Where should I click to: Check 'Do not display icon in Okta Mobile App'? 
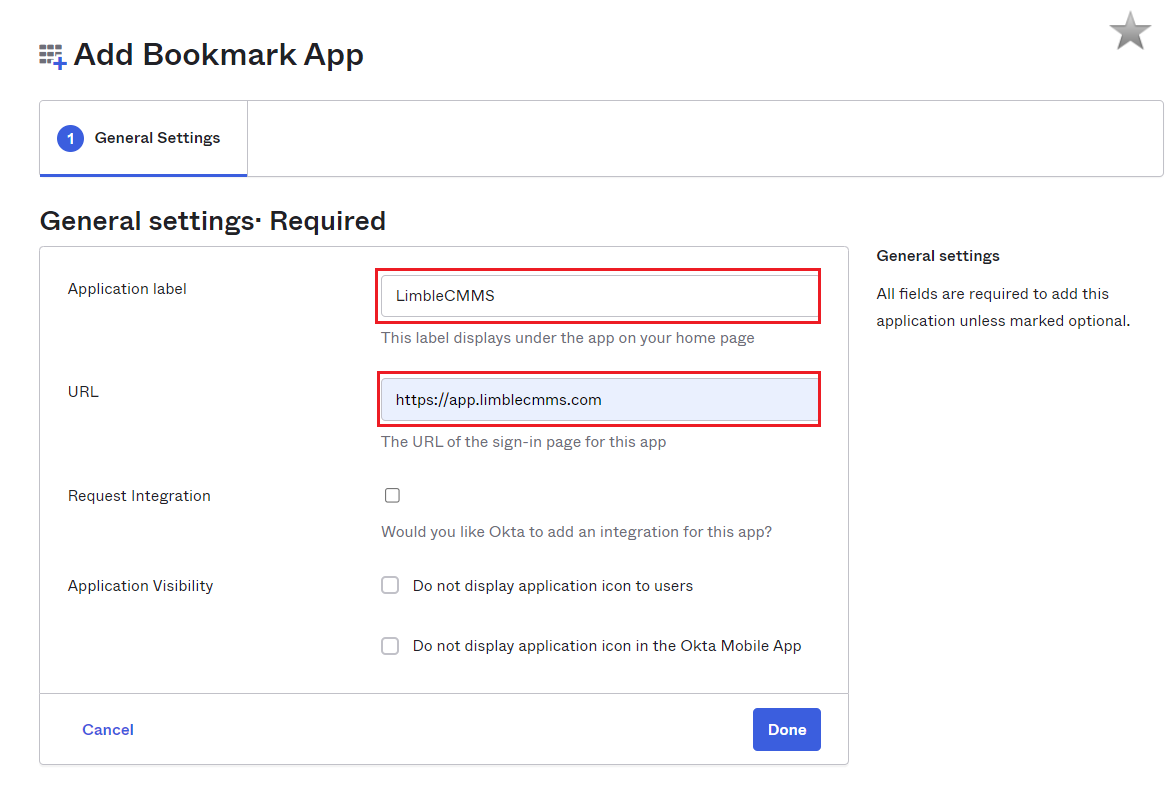(390, 646)
